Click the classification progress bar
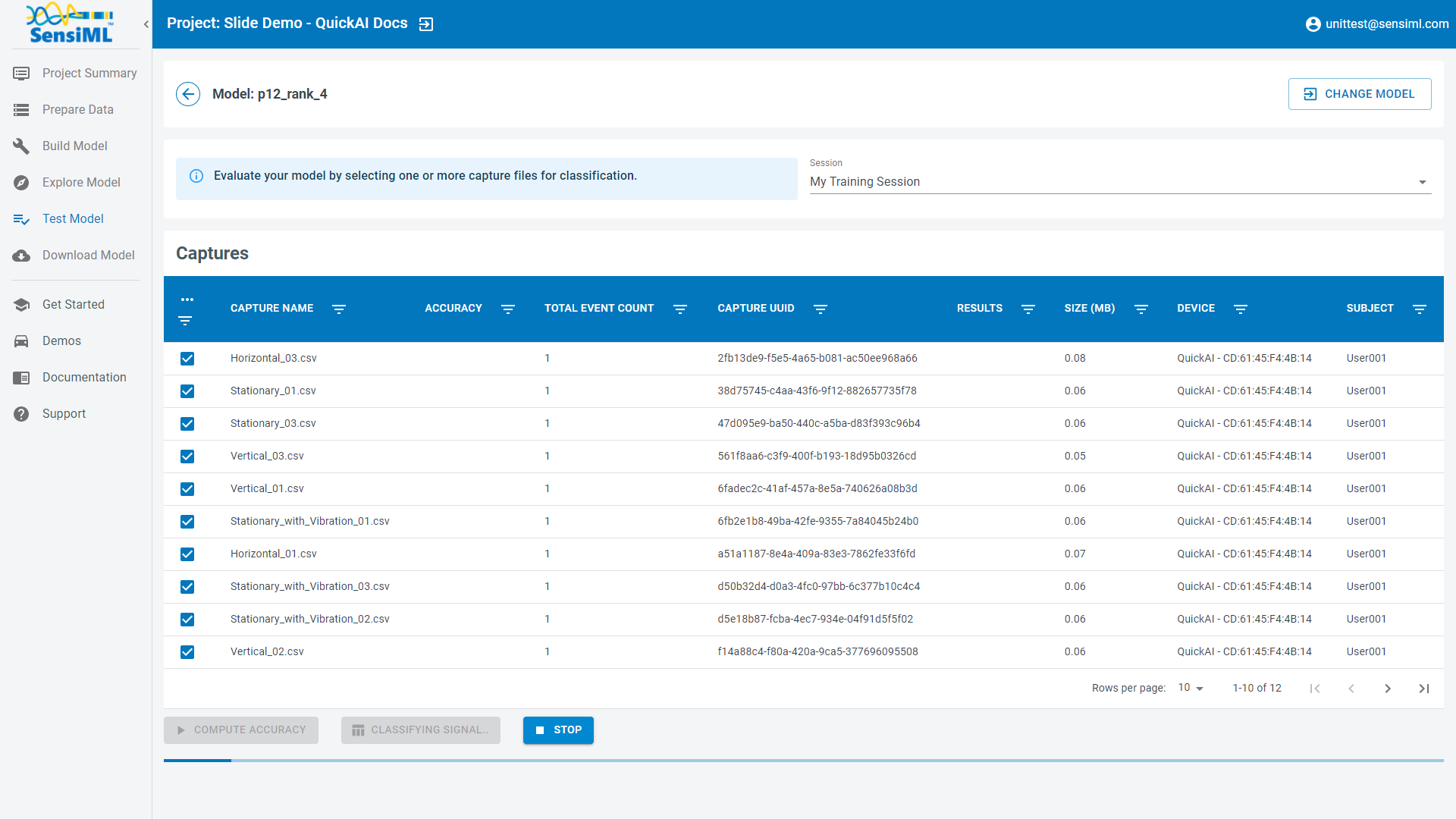 [x=804, y=761]
